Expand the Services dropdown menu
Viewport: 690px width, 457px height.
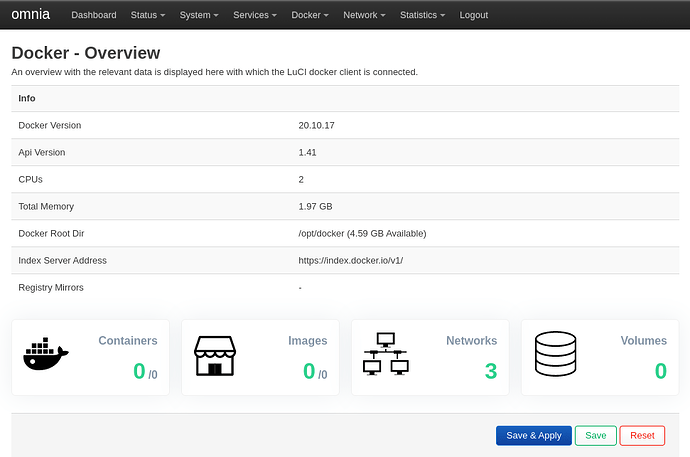pos(255,15)
